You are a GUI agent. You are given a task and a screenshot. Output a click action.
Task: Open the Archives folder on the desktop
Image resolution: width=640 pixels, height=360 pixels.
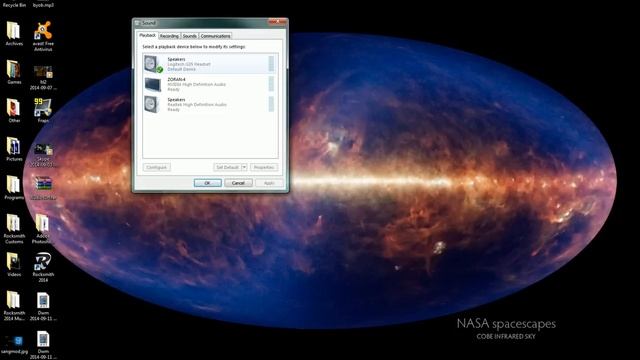coord(14,31)
